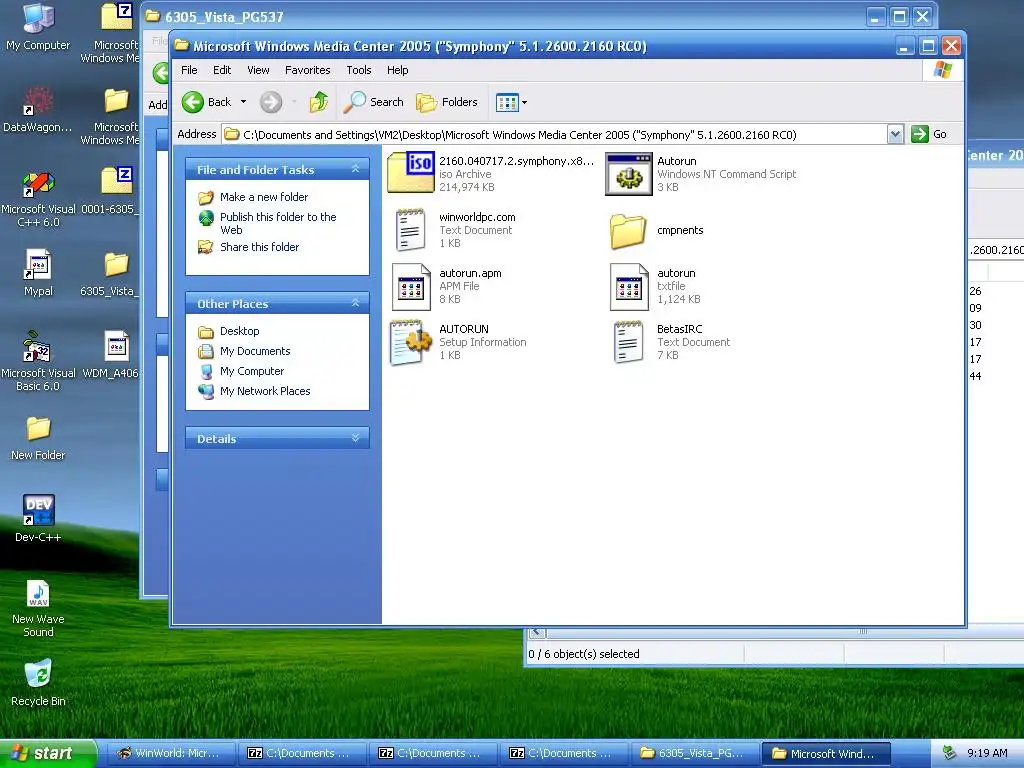This screenshot has height=768, width=1024.
Task: Click the Back arrow button
Action: (206, 102)
